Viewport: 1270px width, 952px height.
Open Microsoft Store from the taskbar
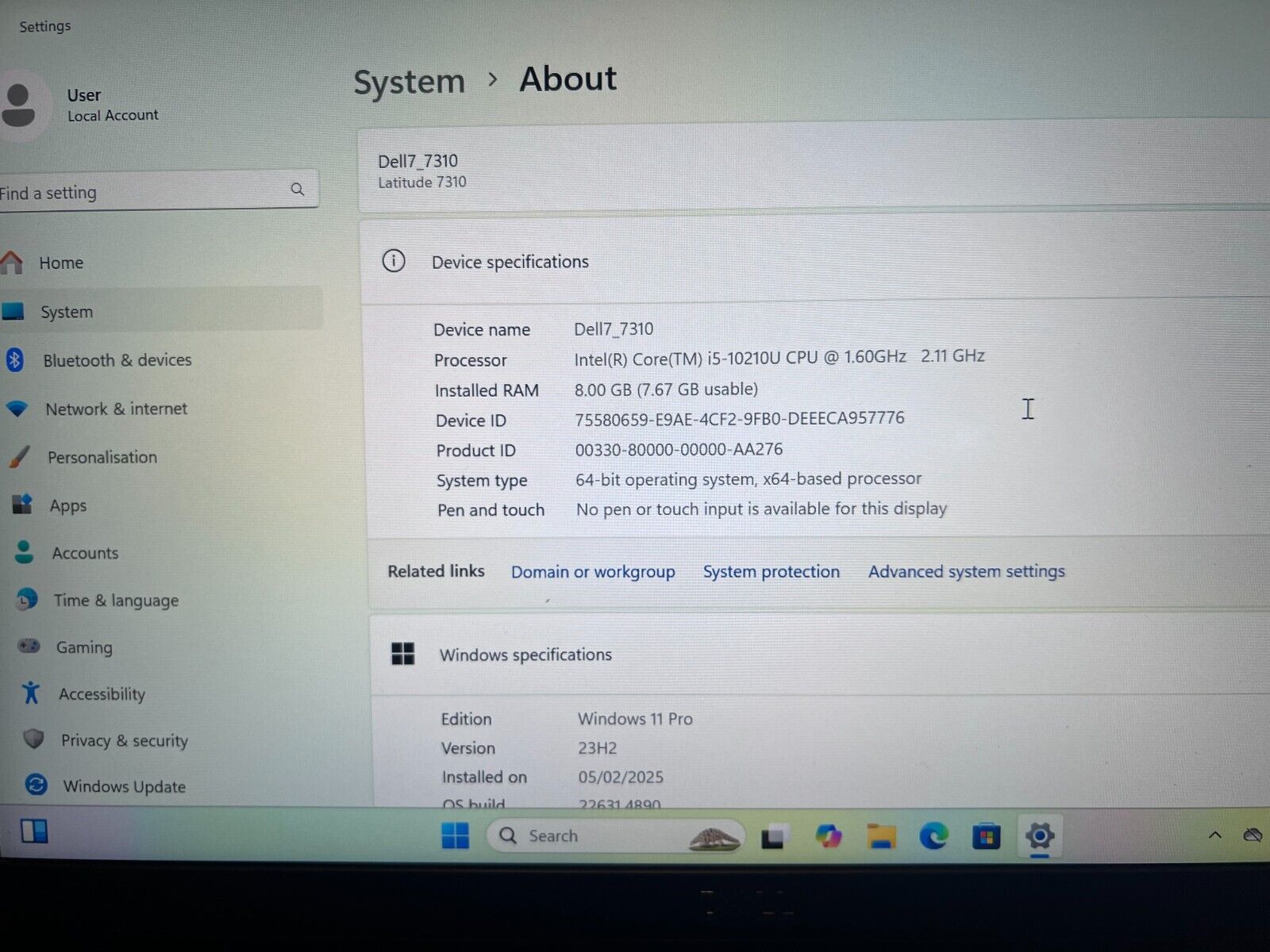click(986, 836)
